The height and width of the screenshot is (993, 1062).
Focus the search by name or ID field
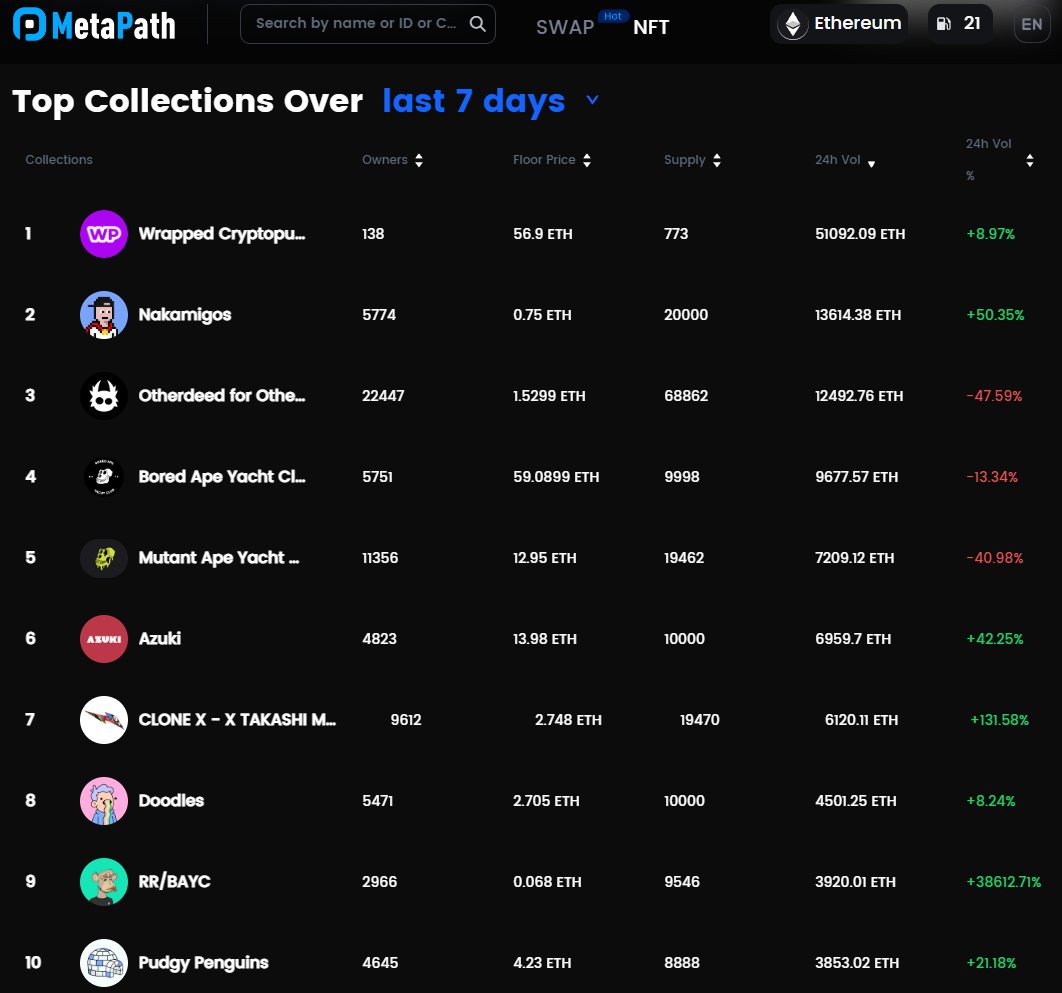point(367,24)
